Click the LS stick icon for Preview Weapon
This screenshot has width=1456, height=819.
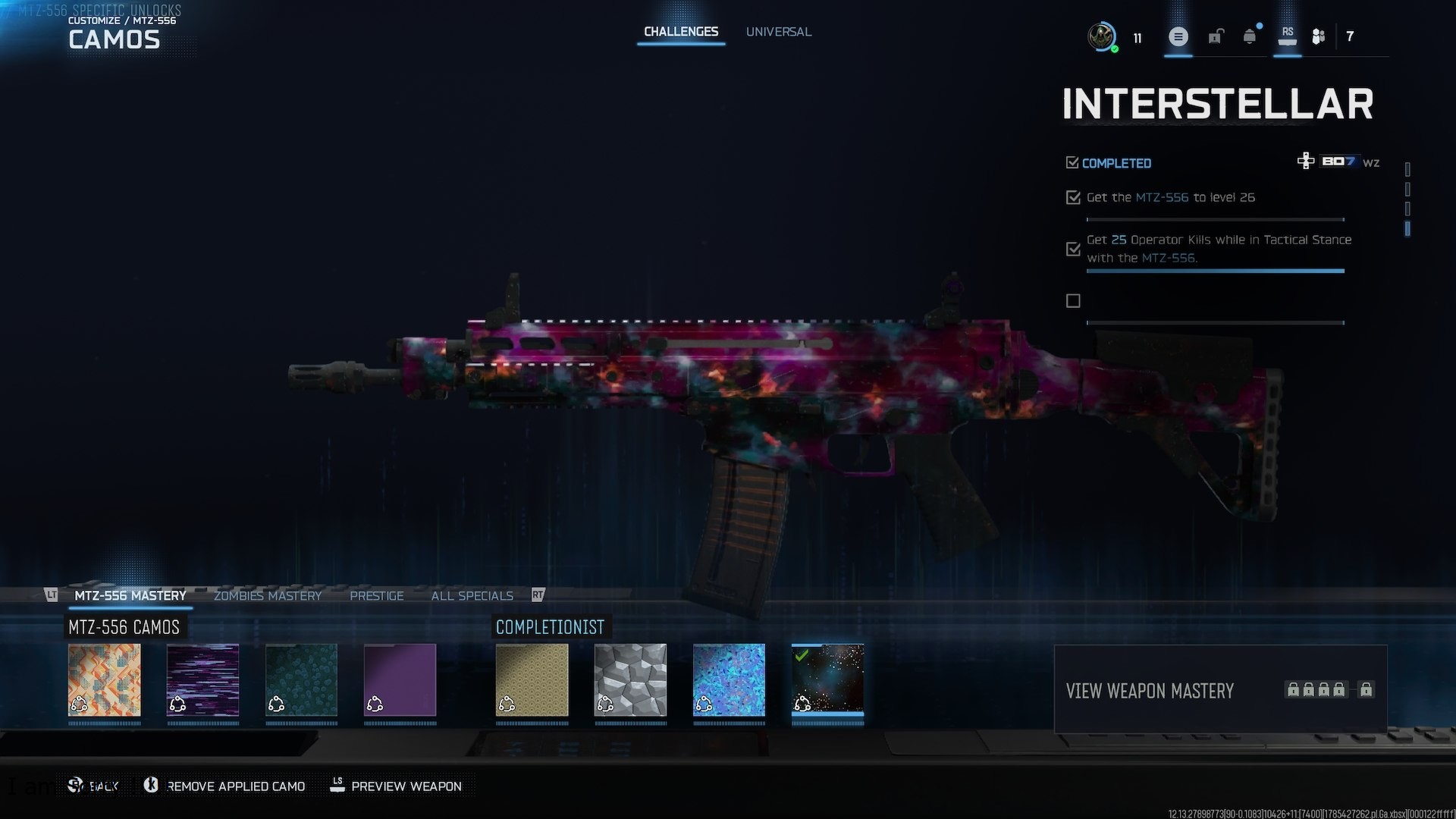[x=337, y=785]
